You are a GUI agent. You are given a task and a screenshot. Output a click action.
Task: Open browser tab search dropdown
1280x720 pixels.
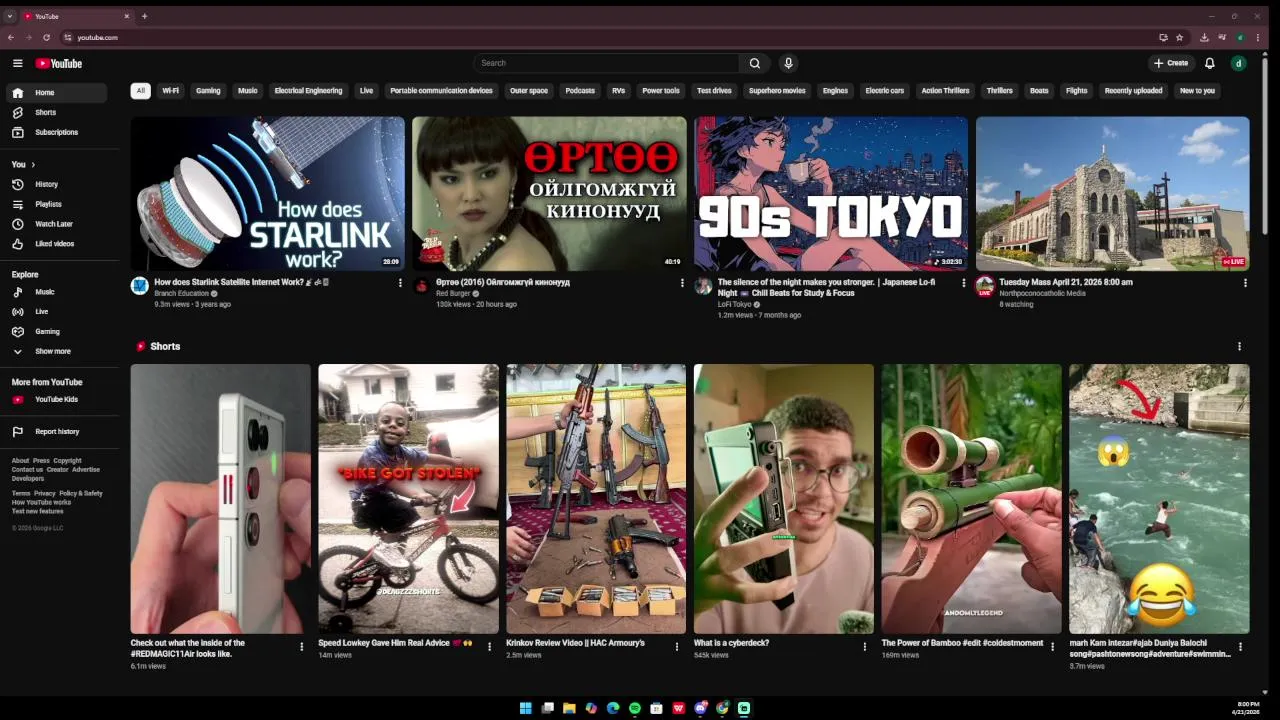pos(10,16)
